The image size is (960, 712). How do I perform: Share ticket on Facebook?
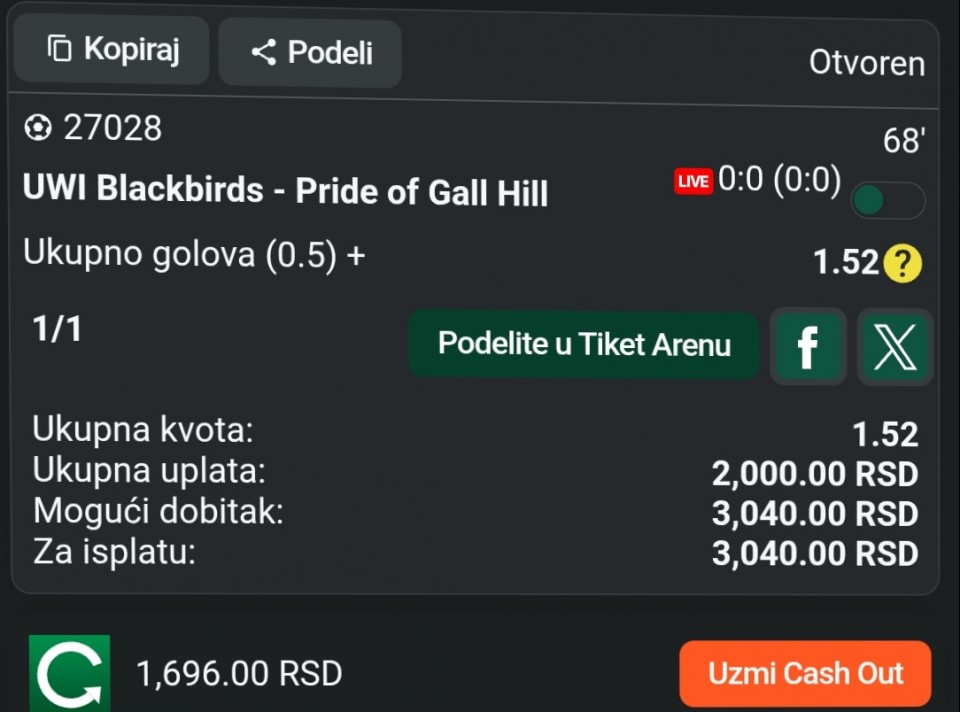[x=808, y=347]
